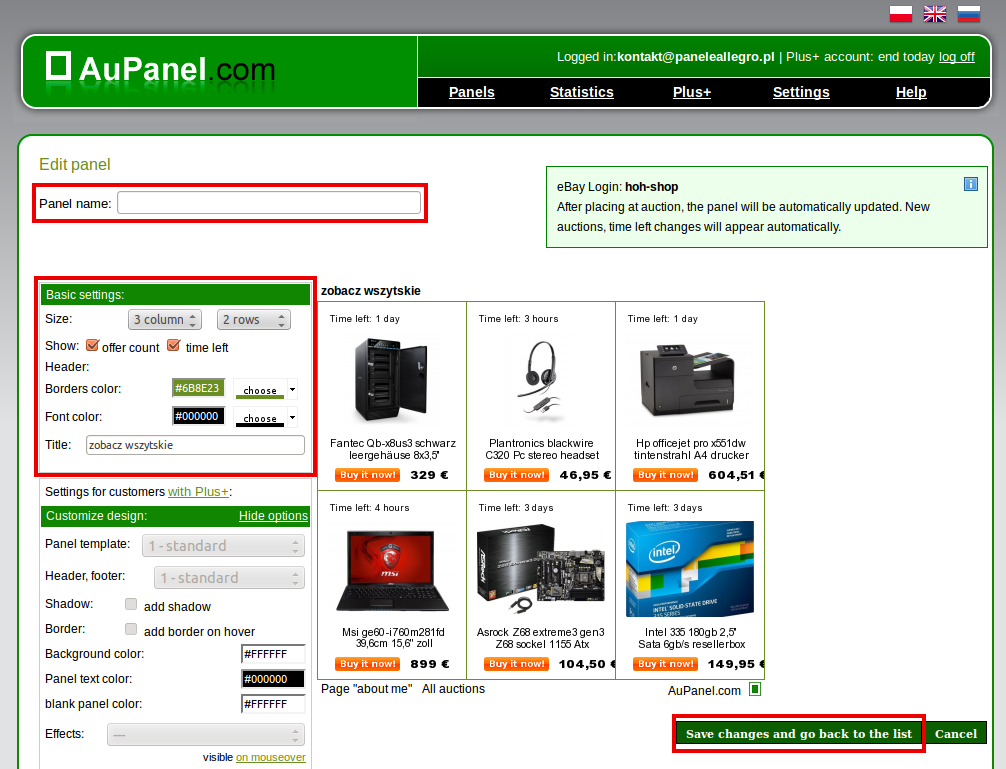Open the 3 column size dropdown
This screenshot has width=1006, height=769.
(165, 319)
